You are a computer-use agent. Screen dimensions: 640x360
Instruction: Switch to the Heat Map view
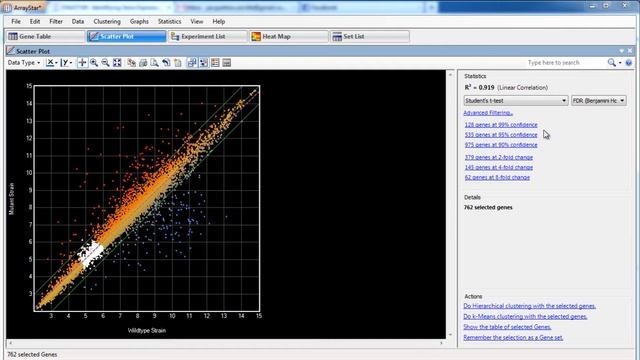(x=289, y=36)
